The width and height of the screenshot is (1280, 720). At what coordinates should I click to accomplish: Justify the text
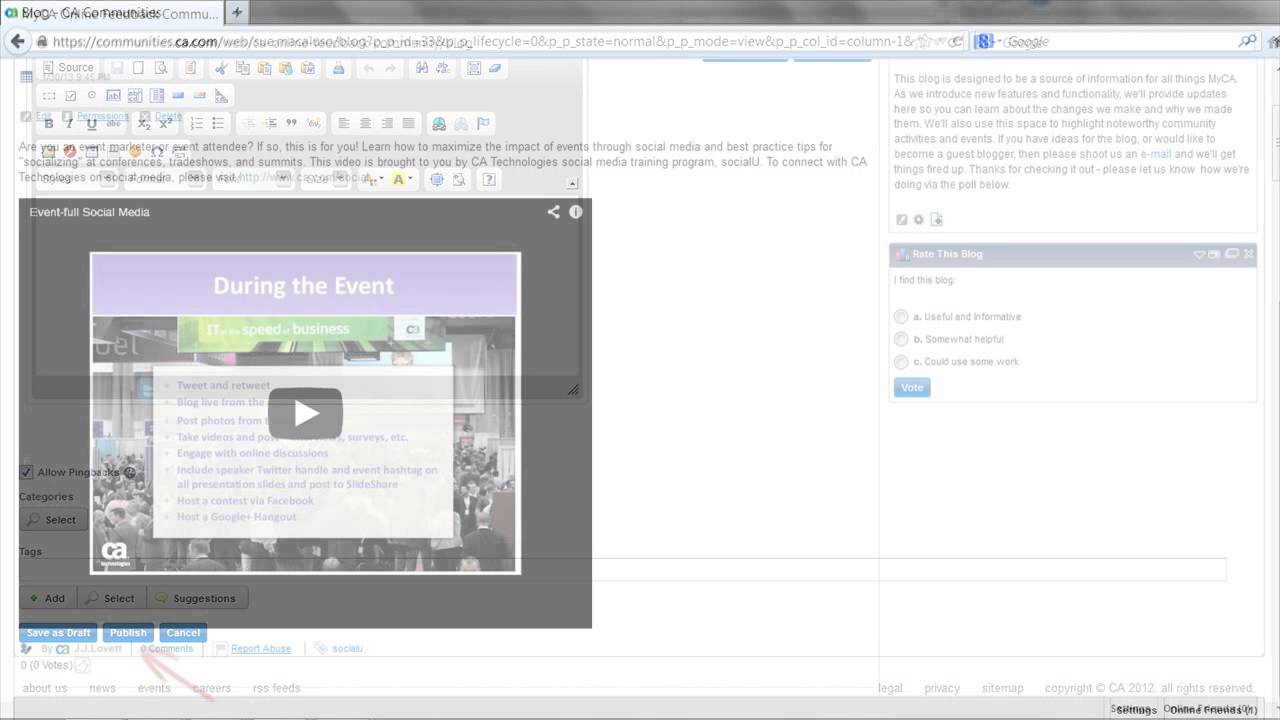point(408,124)
